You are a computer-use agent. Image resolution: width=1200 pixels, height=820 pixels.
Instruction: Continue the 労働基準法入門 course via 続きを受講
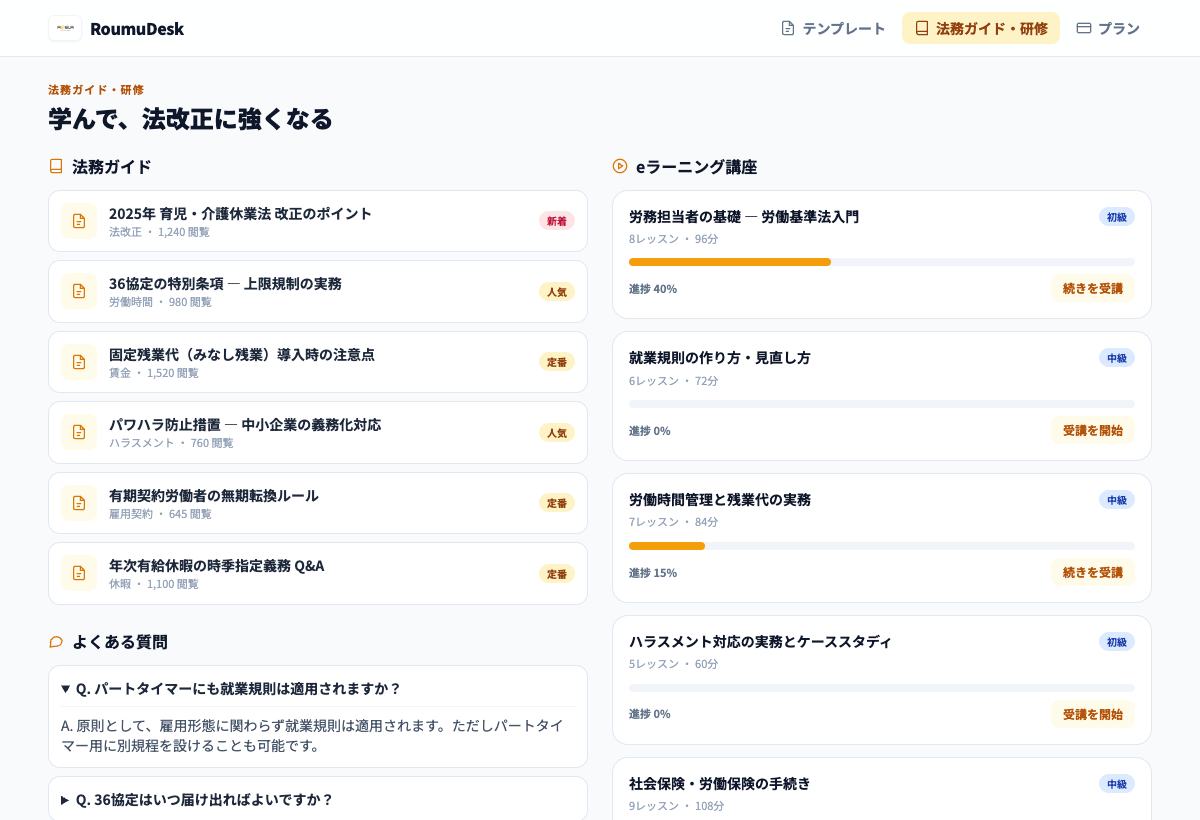click(1092, 288)
